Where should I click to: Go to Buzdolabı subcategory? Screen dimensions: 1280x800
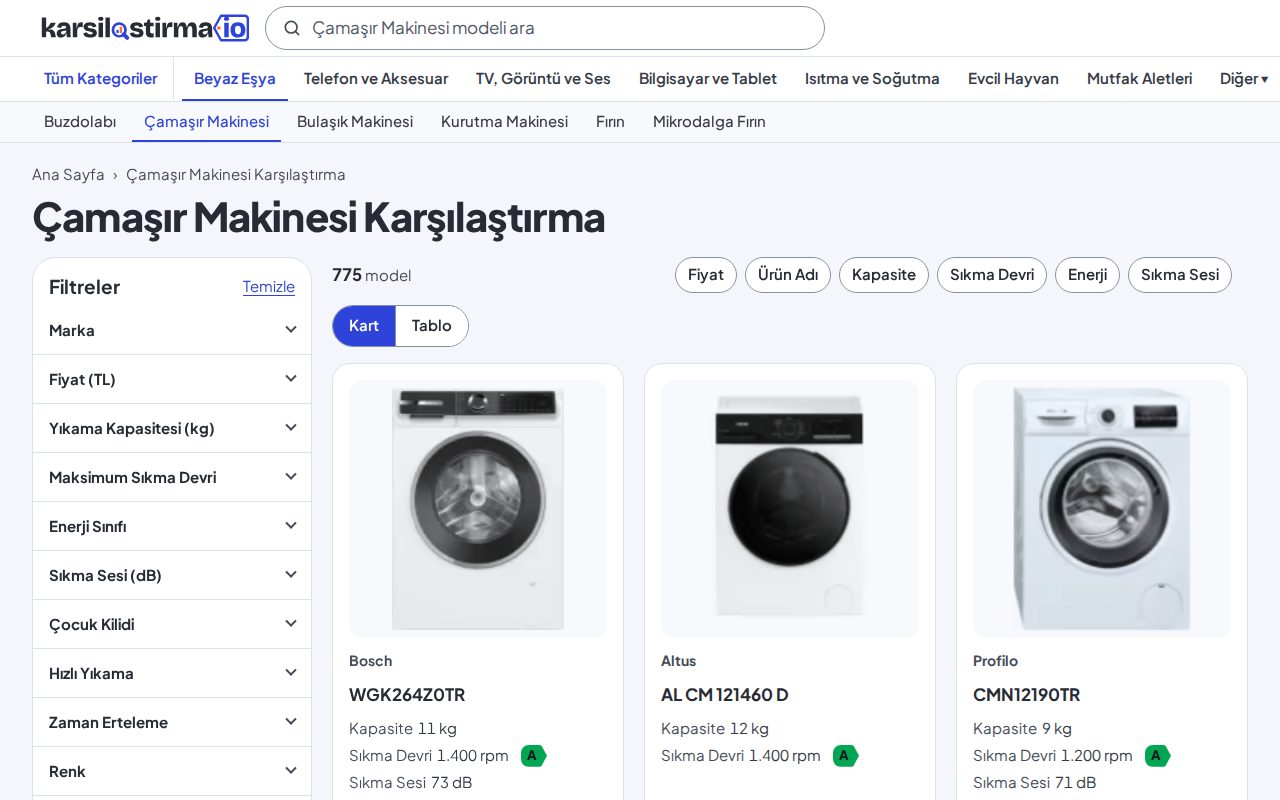tap(80, 121)
